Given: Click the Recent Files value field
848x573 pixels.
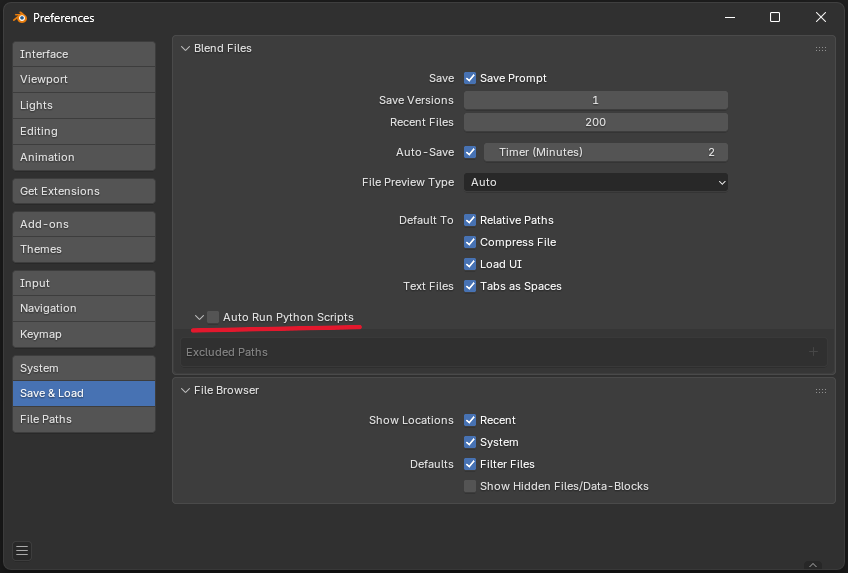Looking at the screenshot, I should click(x=595, y=122).
